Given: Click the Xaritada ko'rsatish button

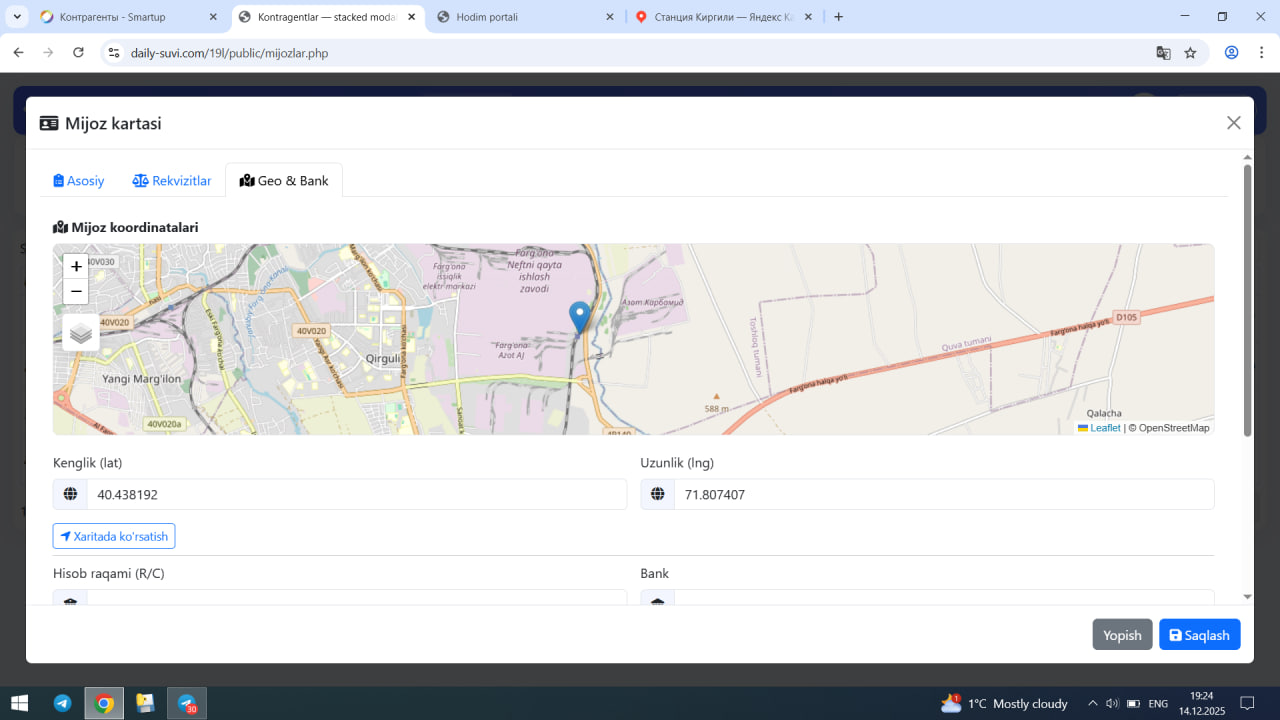Looking at the screenshot, I should (x=114, y=536).
